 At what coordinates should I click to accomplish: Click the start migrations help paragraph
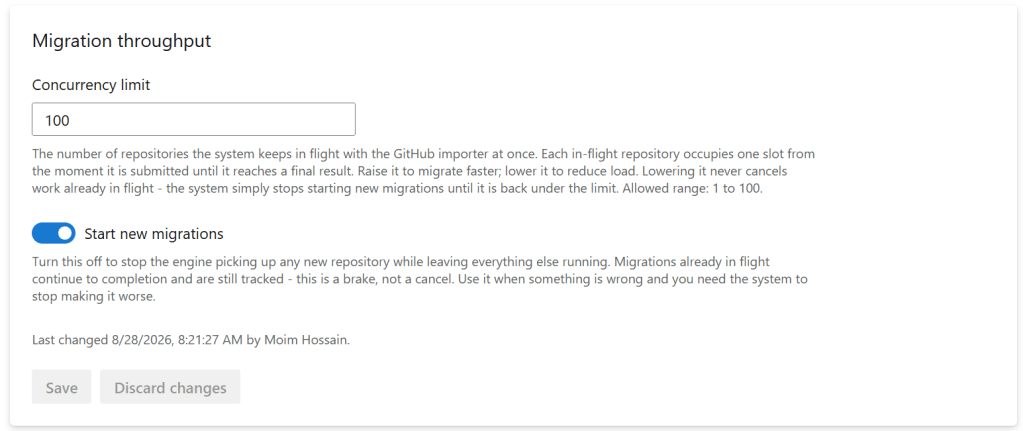coord(420,279)
